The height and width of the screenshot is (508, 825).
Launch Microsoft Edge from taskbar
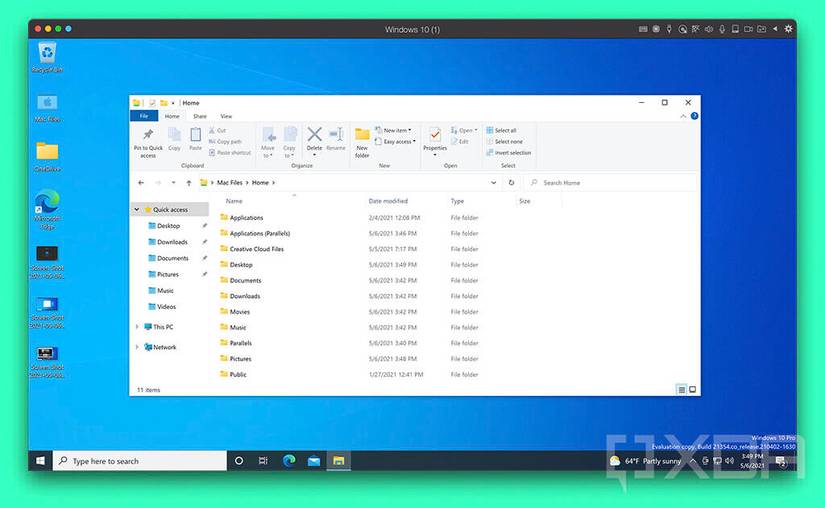tap(289, 461)
